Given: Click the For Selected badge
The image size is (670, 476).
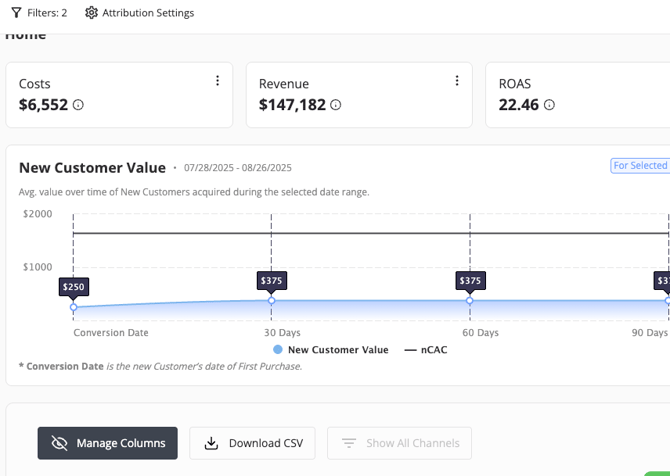Looking at the screenshot, I should (x=640, y=166).
